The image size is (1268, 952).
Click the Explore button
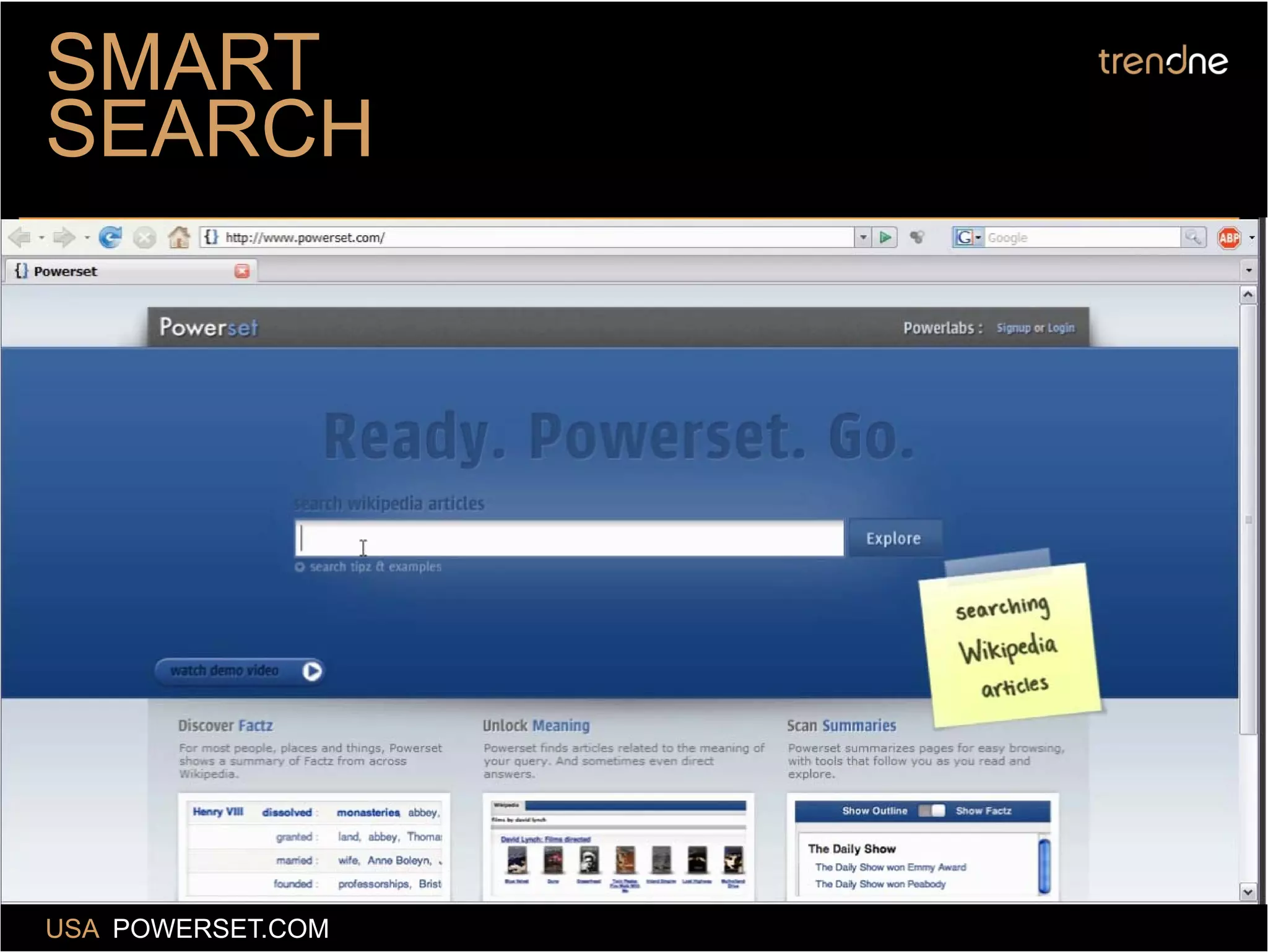(x=894, y=538)
